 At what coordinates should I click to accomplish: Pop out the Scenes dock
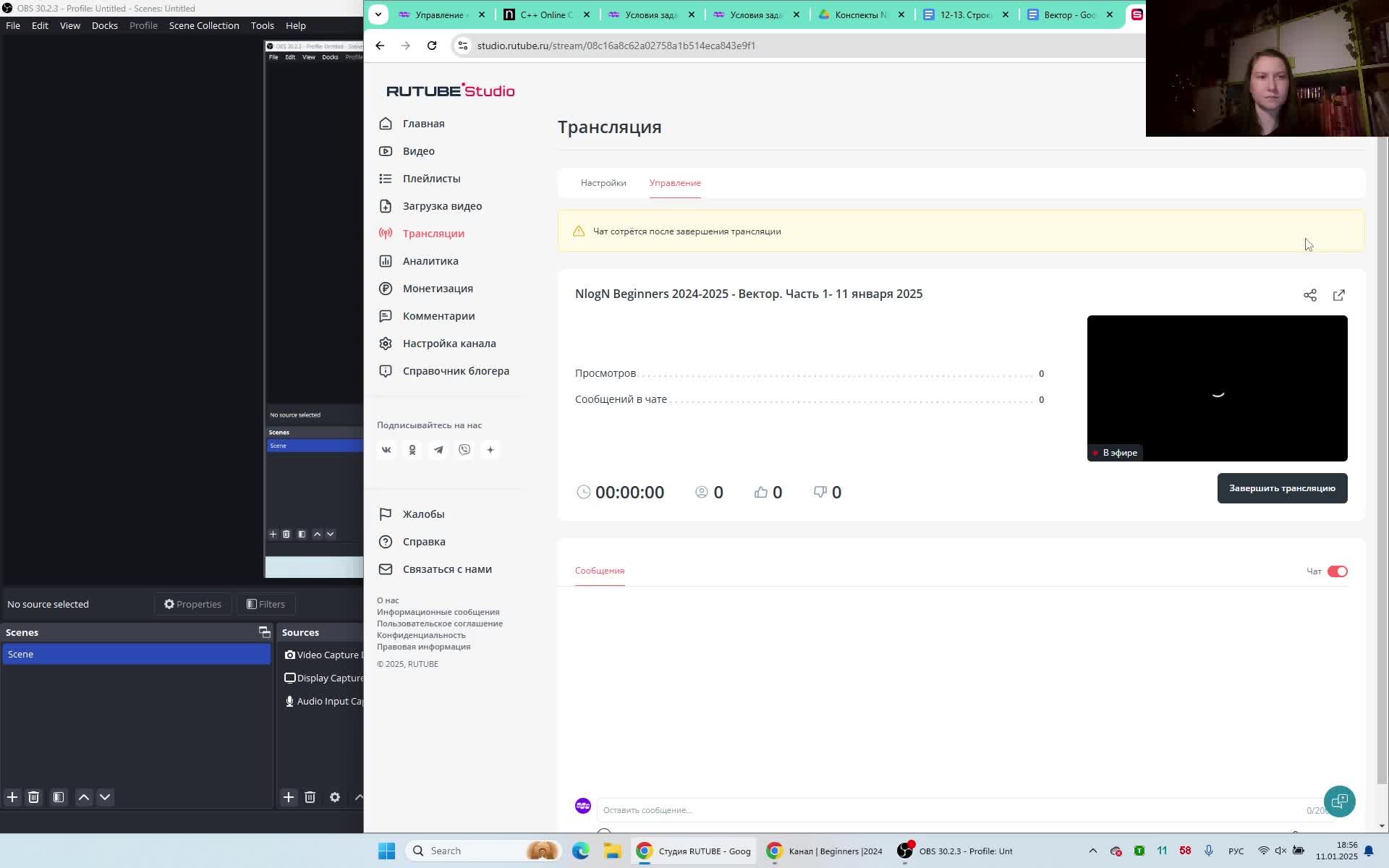264,632
